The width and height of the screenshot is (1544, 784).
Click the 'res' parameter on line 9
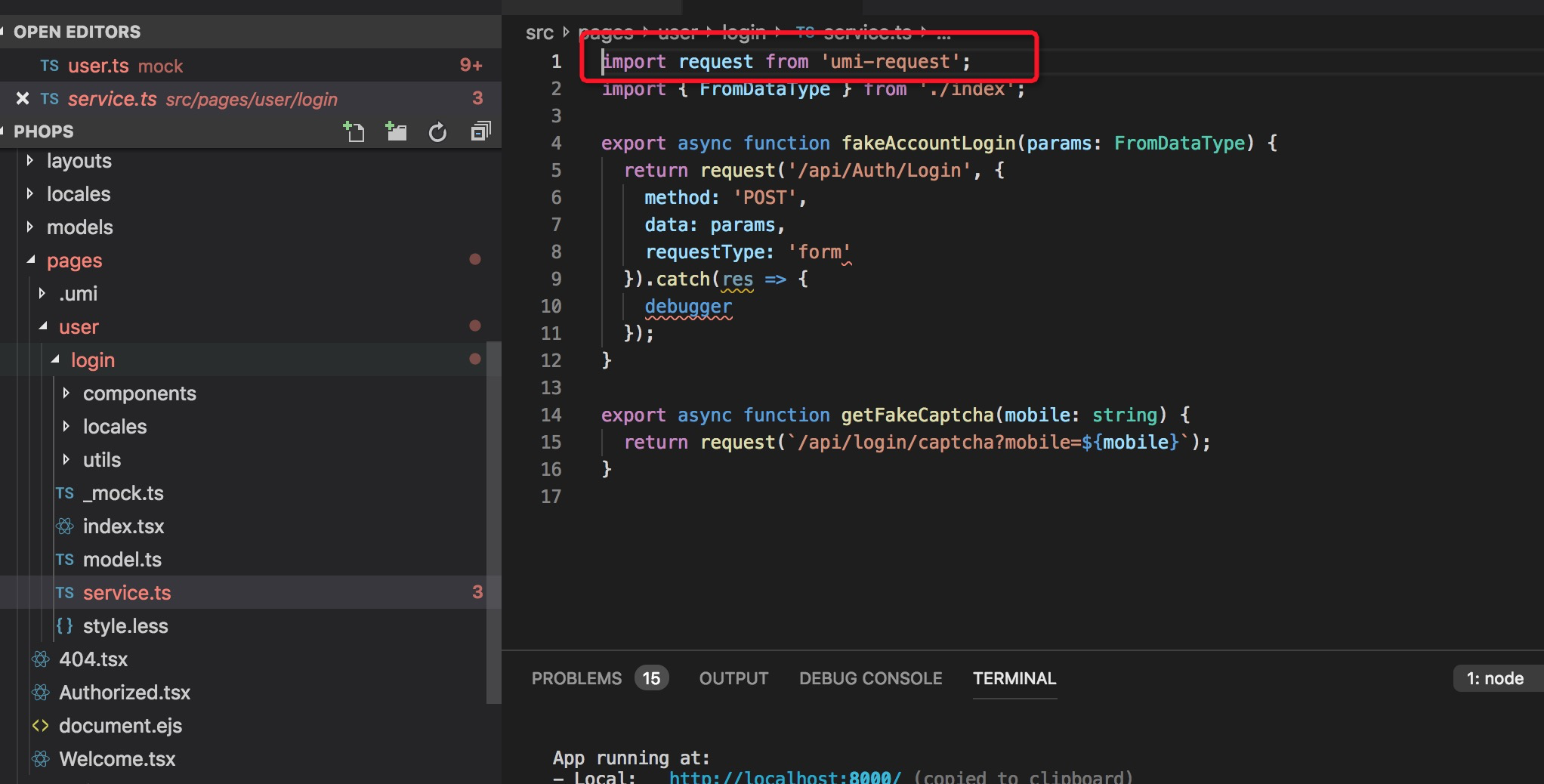tap(737, 279)
